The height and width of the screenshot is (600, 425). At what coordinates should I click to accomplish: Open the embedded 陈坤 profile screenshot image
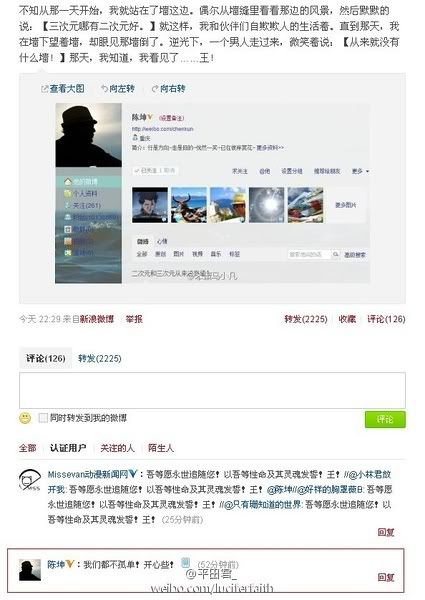pos(213,193)
